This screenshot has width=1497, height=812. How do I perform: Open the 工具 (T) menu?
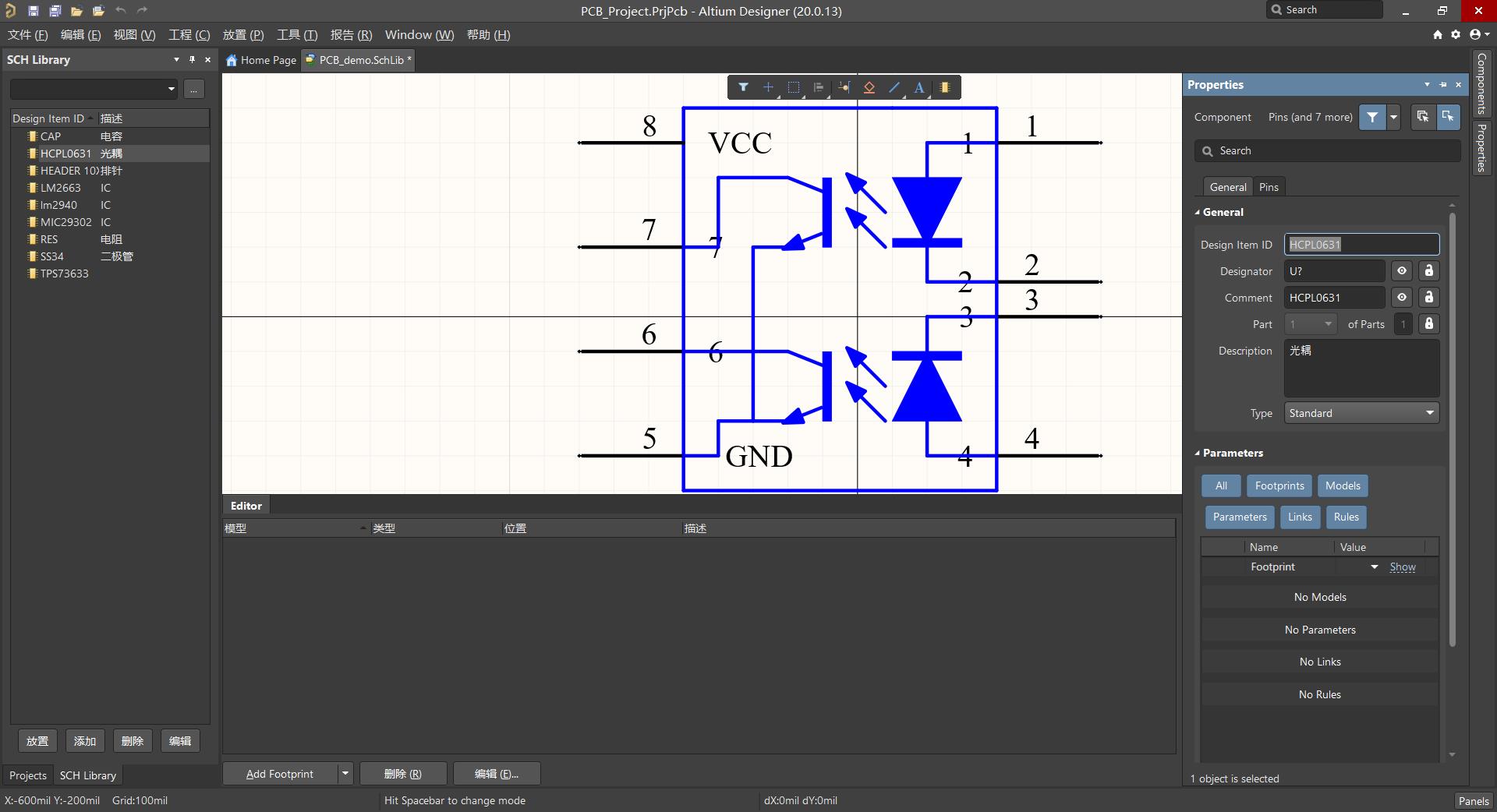(x=297, y=34)
